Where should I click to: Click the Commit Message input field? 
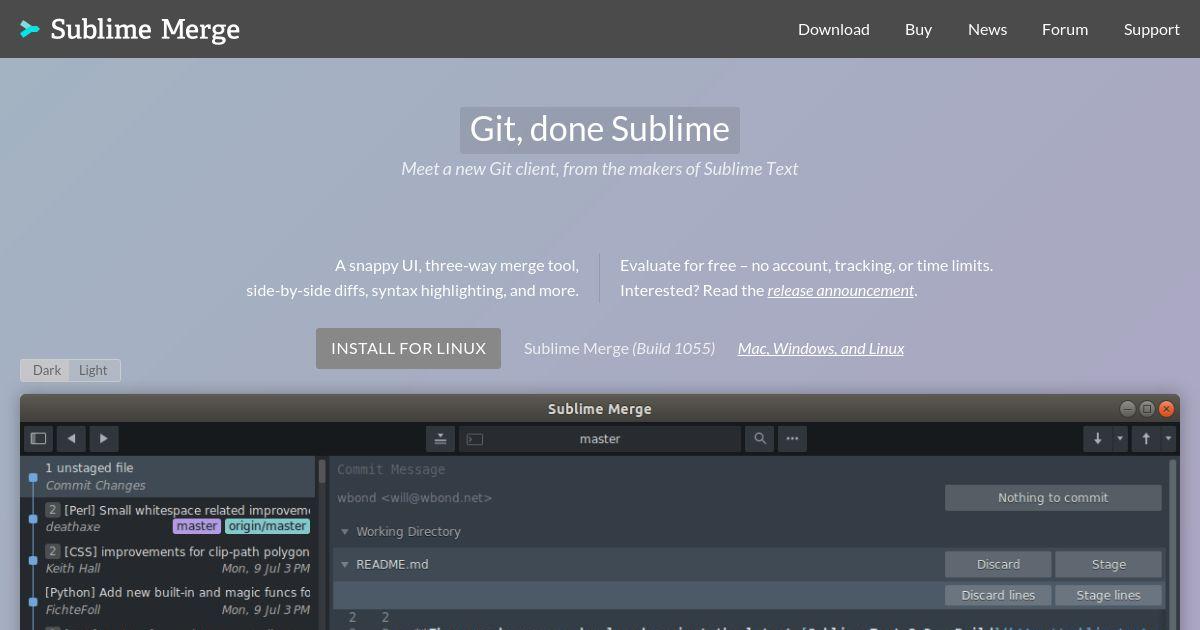745,470
